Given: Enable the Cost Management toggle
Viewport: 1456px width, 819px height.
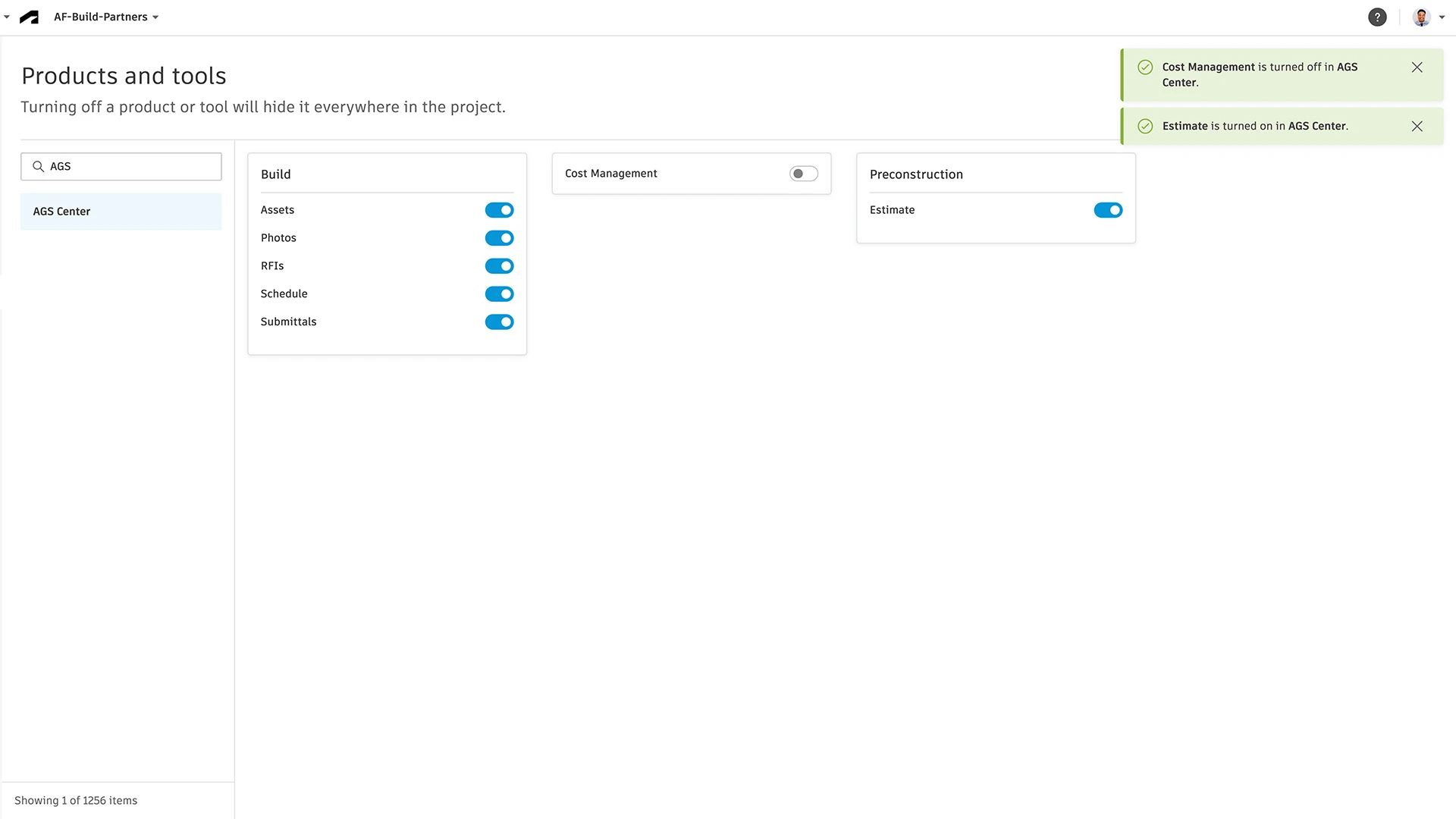Looking at the screenshot, I should coord(803,174).
